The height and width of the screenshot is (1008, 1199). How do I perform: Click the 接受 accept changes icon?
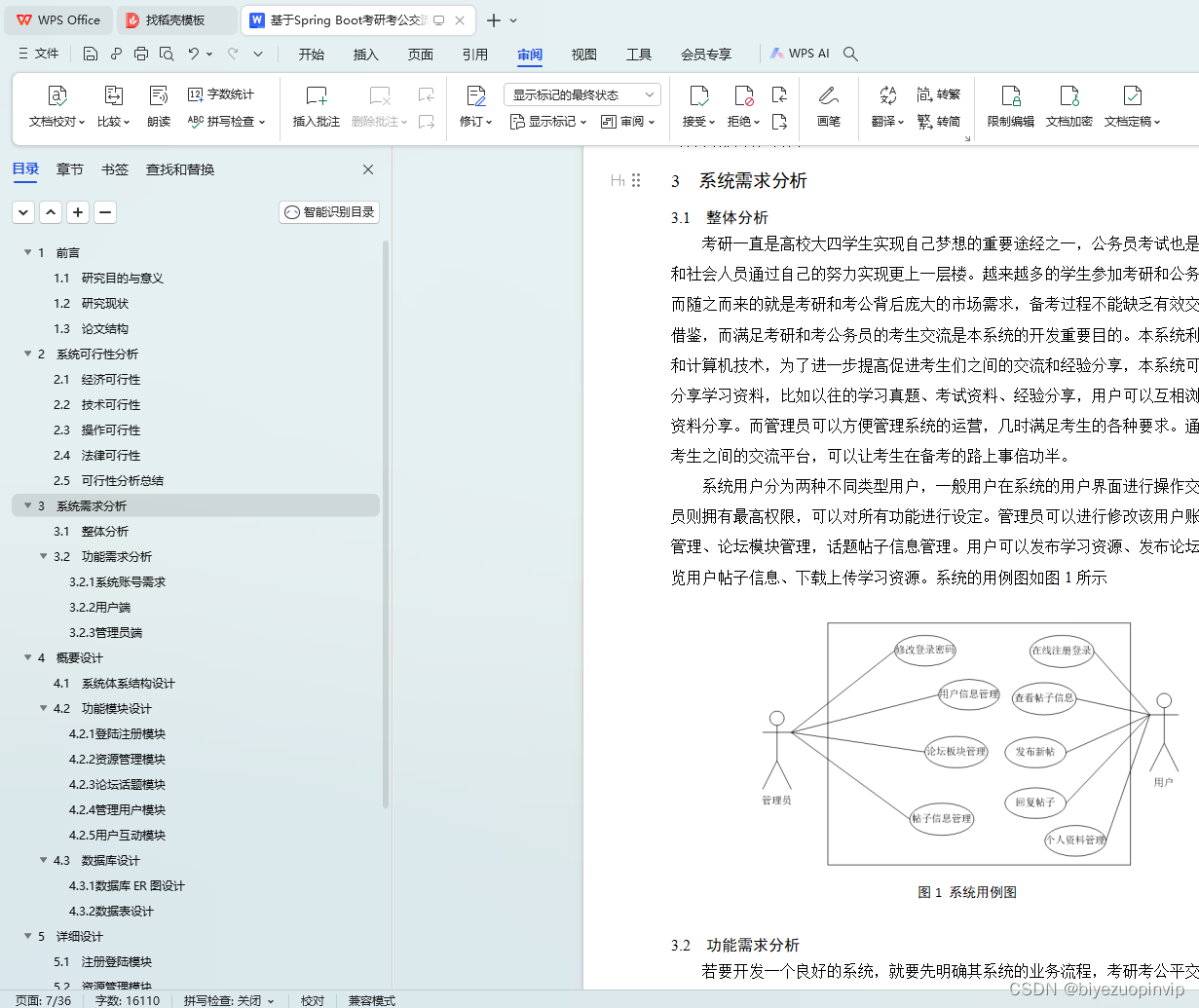(699, 95)
